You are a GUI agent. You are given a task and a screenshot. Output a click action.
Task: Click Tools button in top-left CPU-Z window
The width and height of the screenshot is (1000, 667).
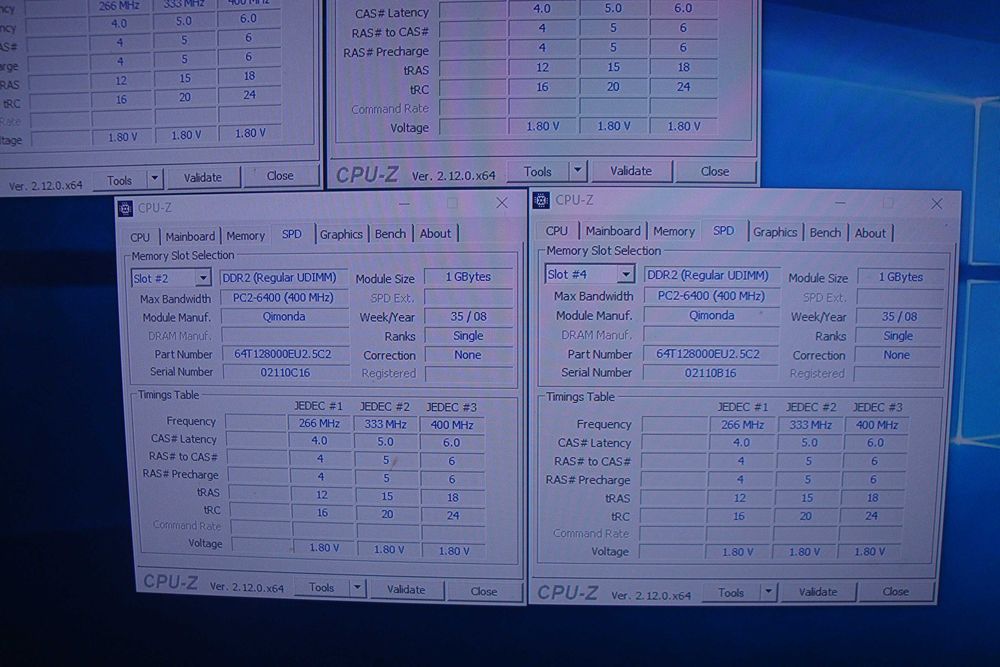pos(119,180)
